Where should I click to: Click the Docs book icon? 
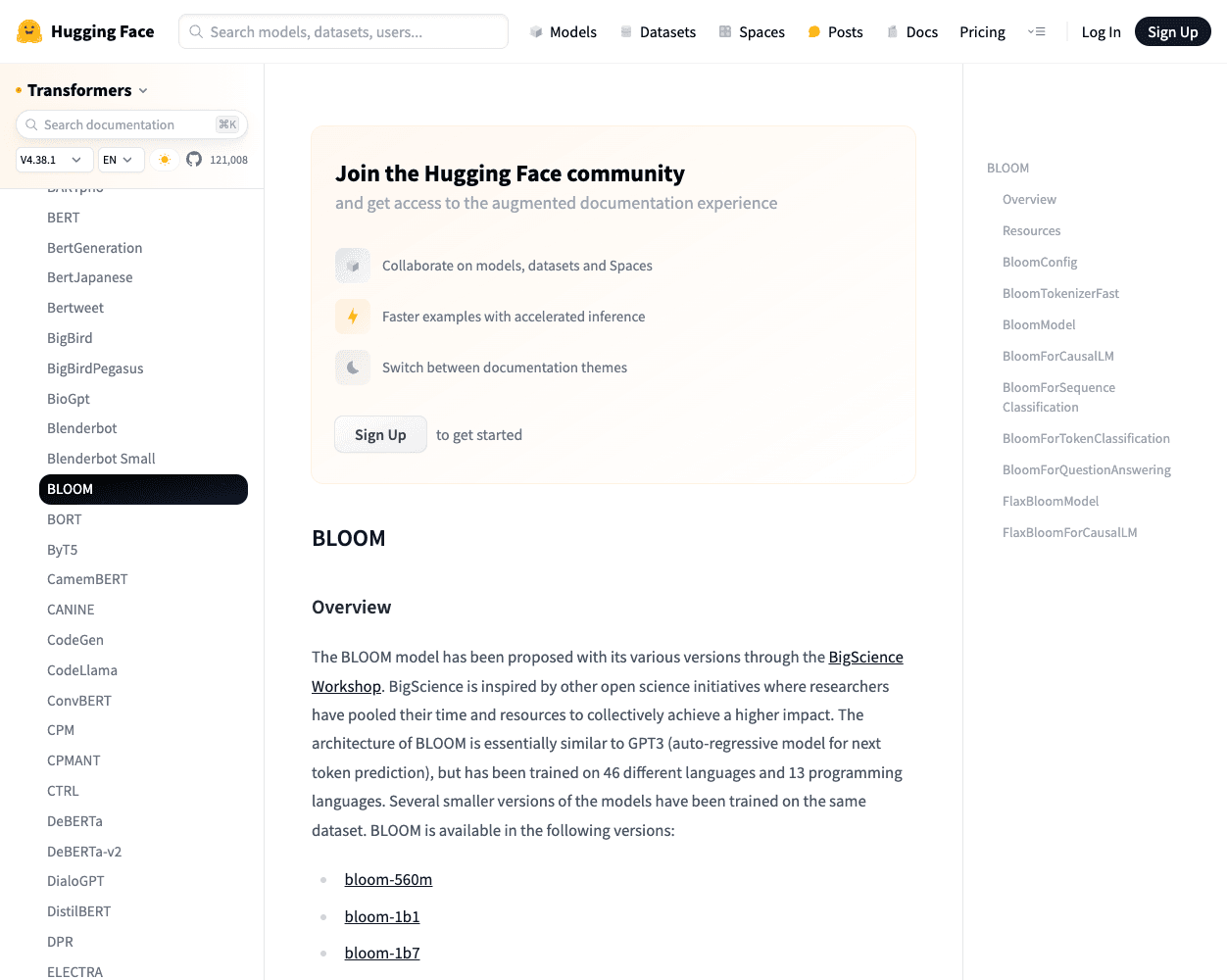pos(893,32)
